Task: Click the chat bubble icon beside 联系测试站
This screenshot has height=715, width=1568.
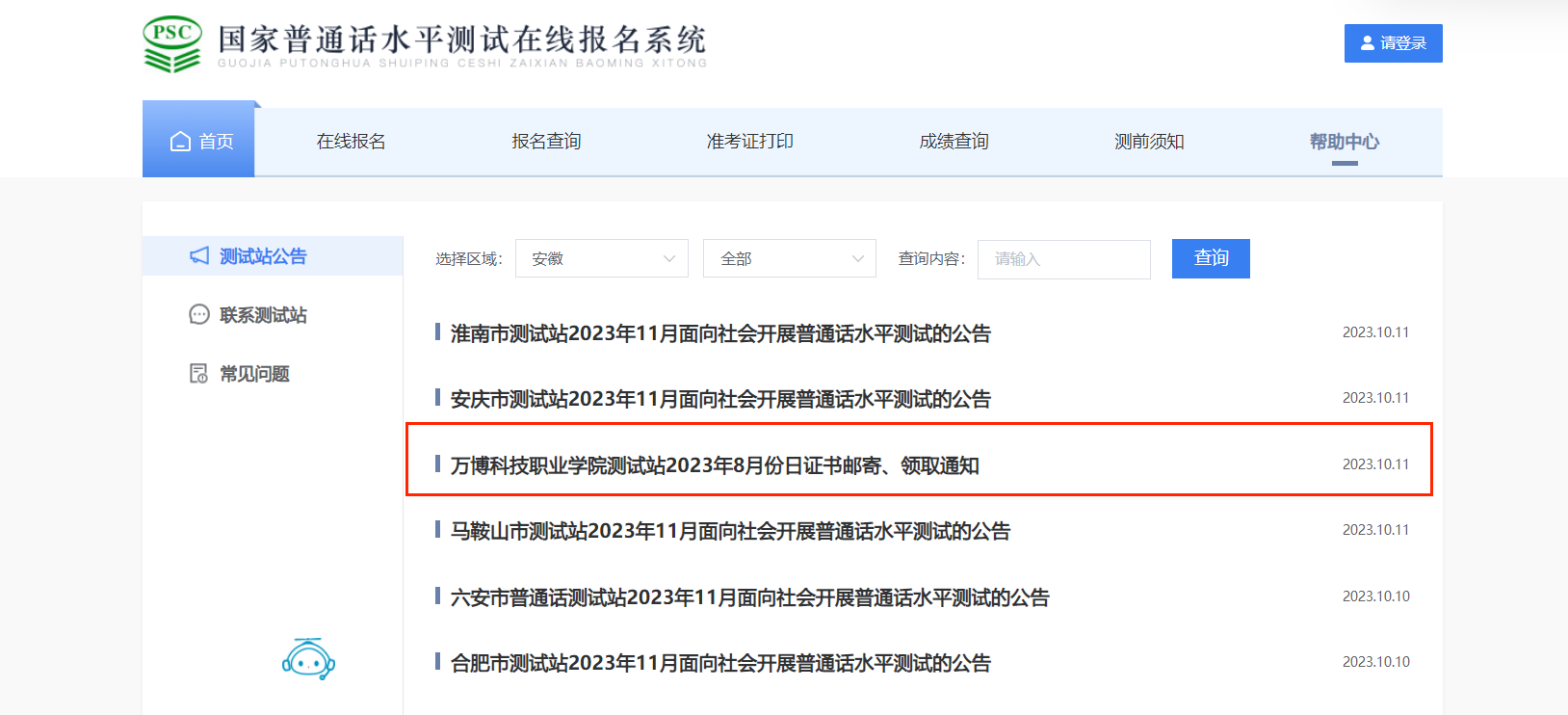Action: [x=199, y=314]
